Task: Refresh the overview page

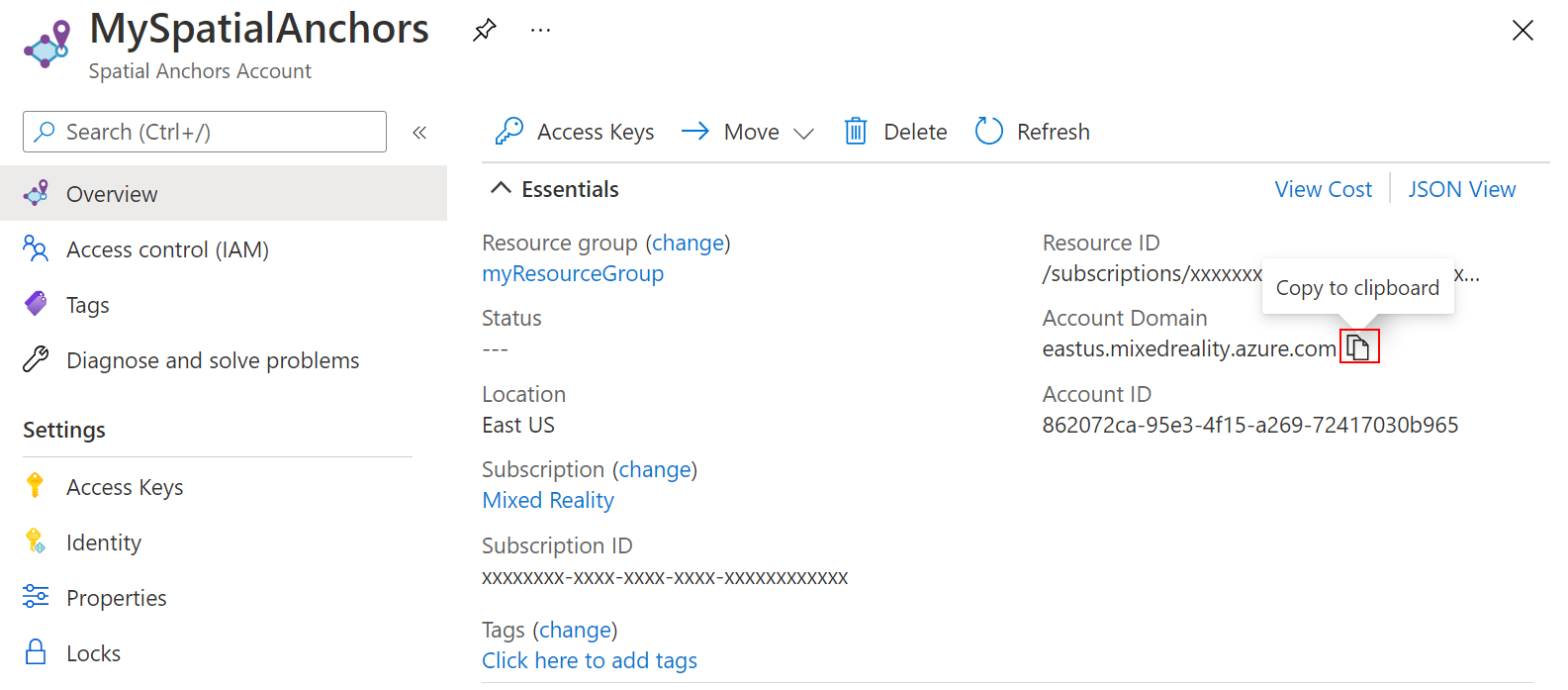Action: (1032, 131)
